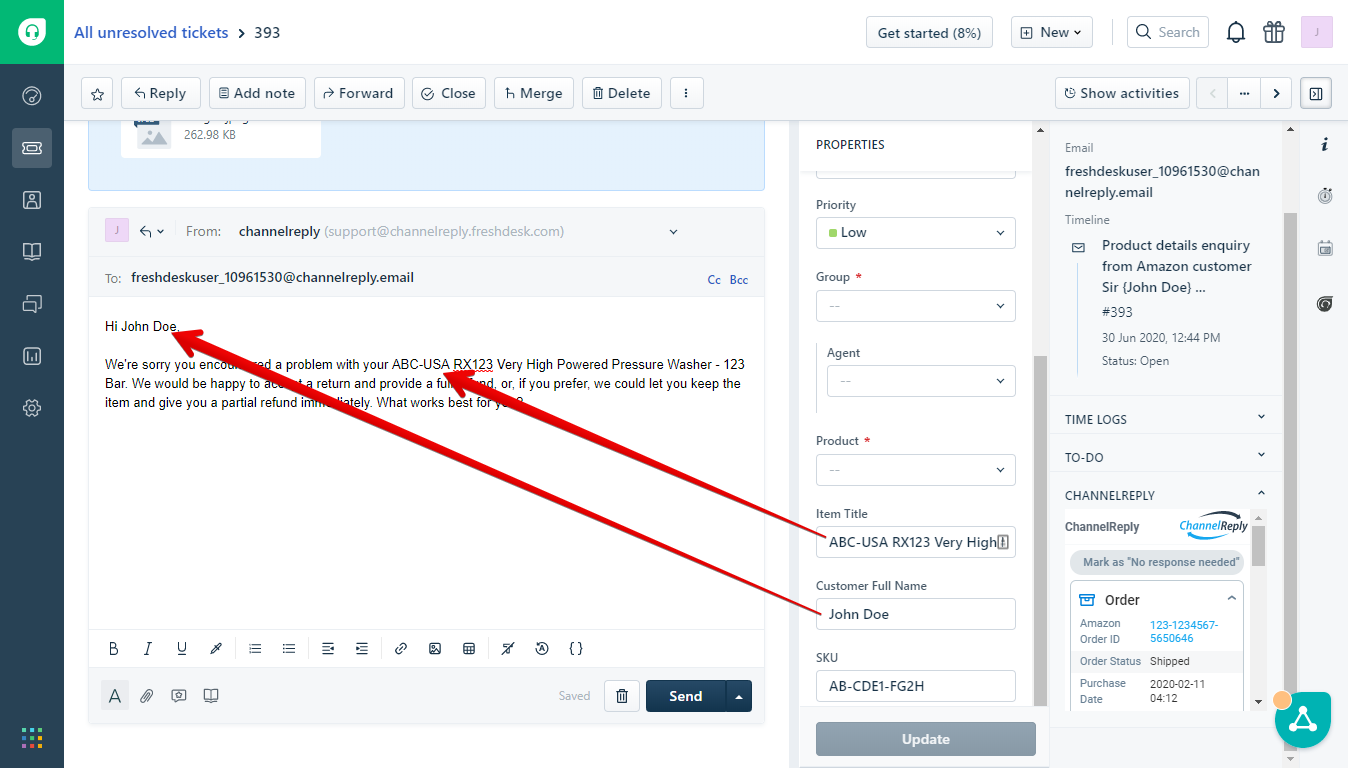1348x768 pixels.
Task: Open the Forums chat icon in sidebar
Action: (x=32, y=304)
